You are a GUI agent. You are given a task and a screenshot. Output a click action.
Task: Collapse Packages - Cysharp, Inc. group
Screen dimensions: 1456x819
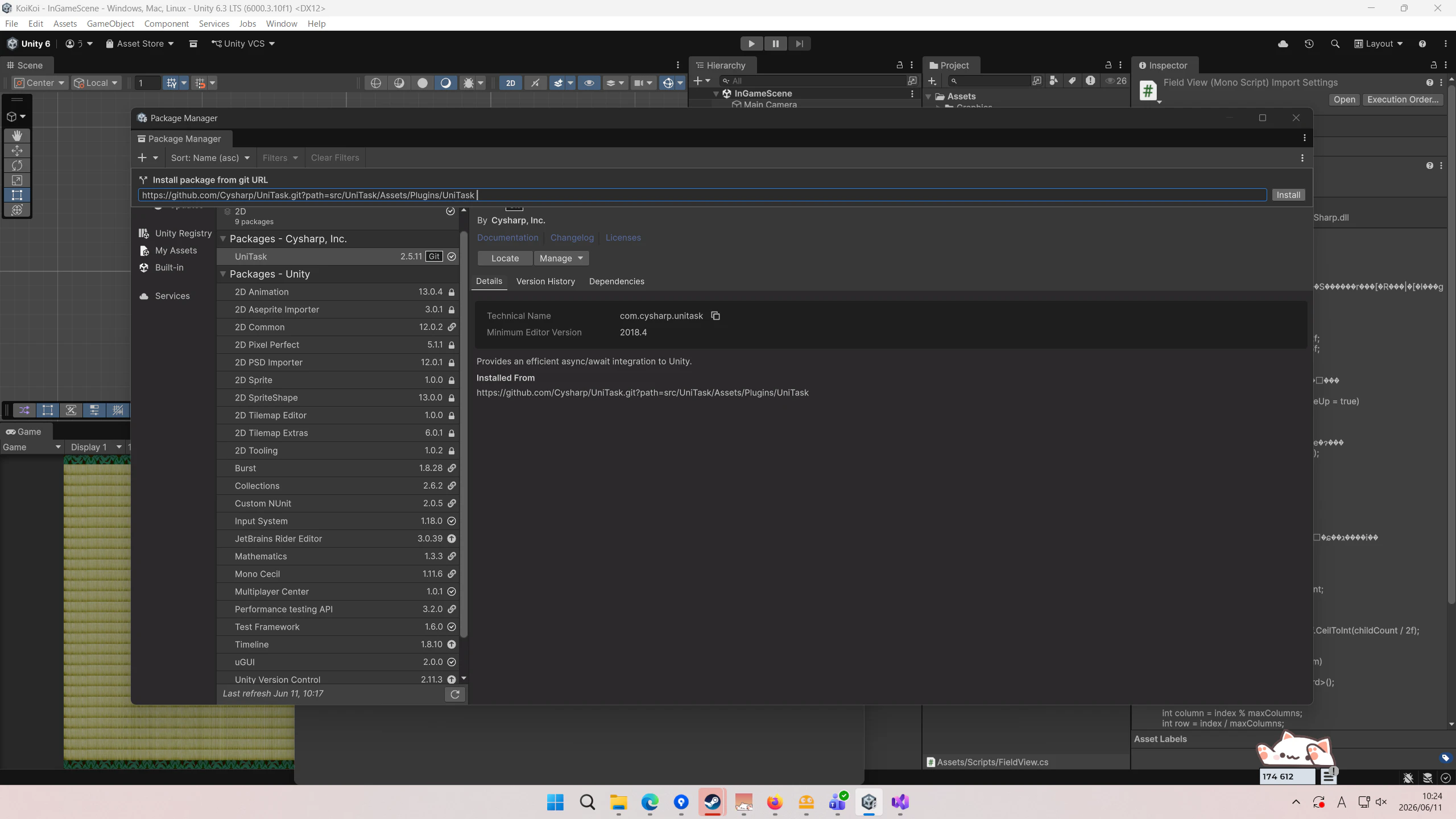click(223, 239)
